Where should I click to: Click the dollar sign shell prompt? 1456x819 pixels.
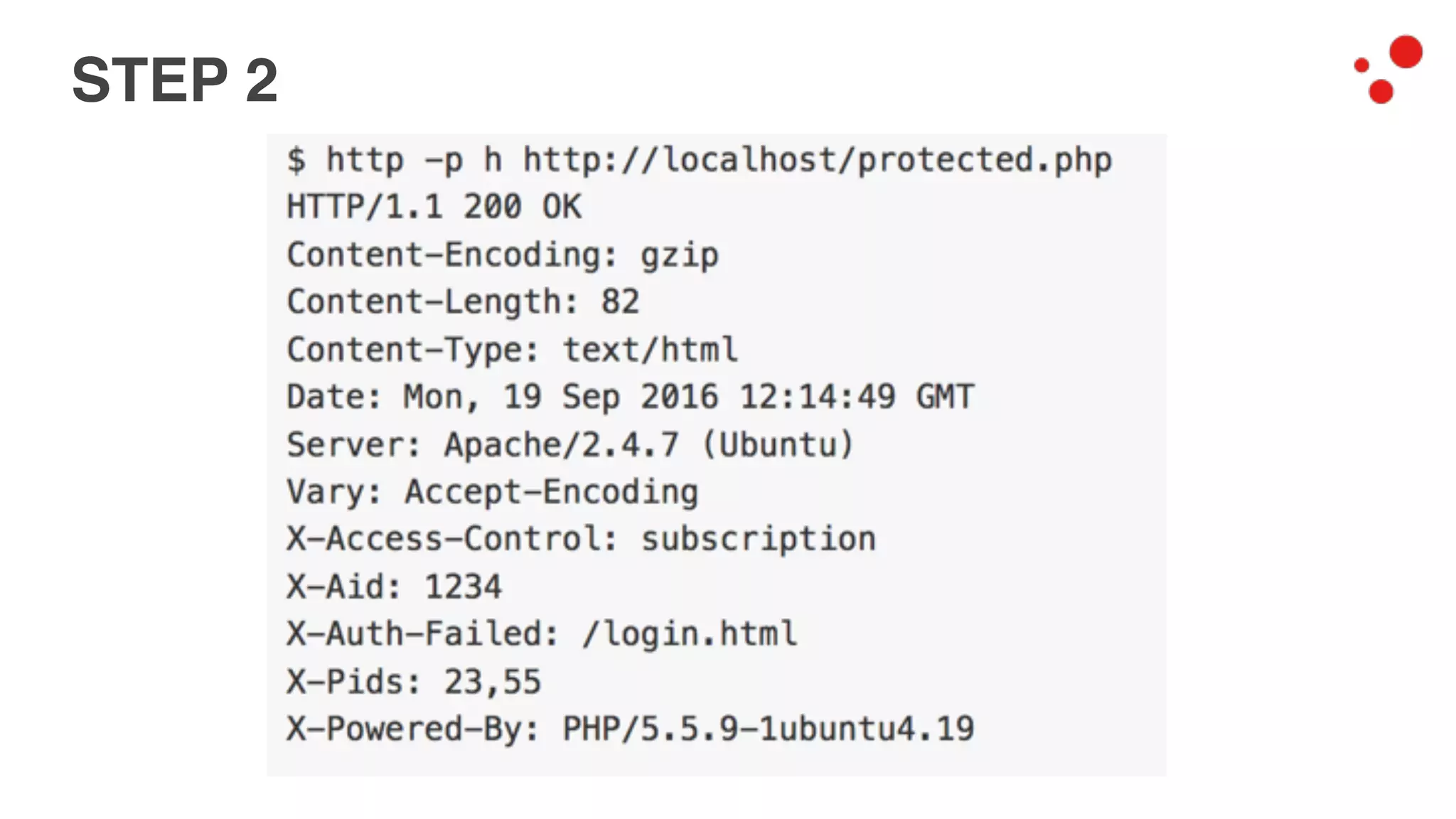coord(296,160)
